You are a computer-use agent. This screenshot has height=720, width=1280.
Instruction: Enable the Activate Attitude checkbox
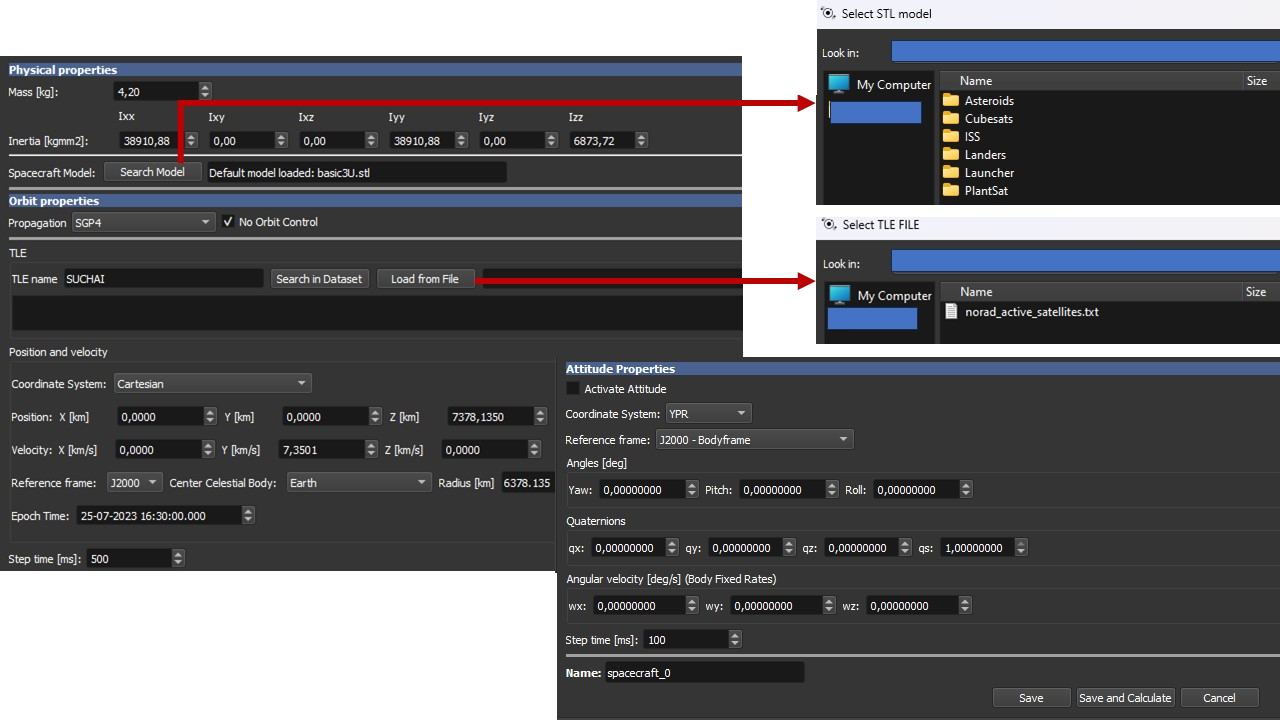573,389
